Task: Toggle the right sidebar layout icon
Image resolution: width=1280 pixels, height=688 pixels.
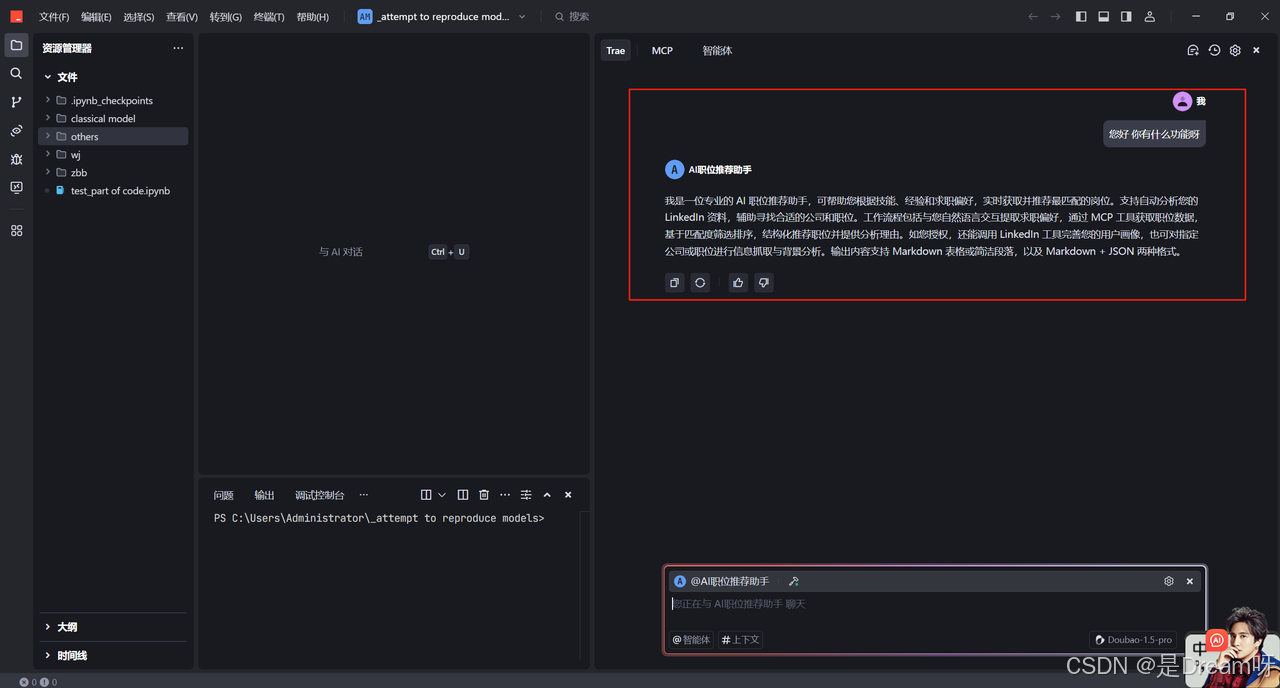Action: [x=1126, y=17]
